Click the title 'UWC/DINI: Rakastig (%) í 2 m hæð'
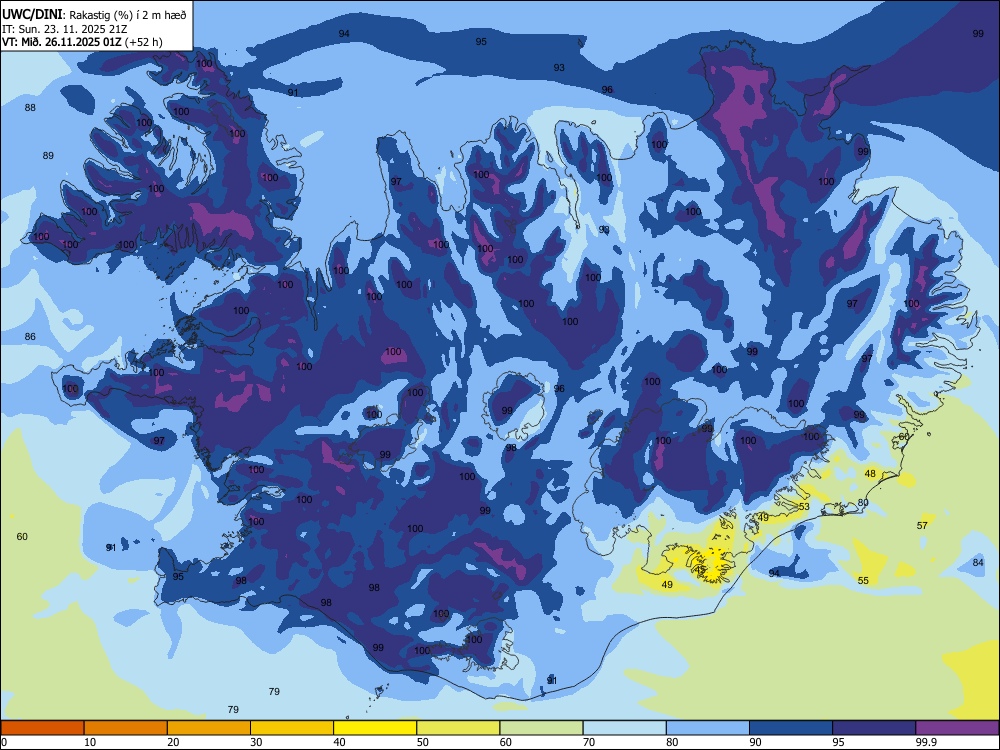1000x750 pixels. (x=94, y=15)
